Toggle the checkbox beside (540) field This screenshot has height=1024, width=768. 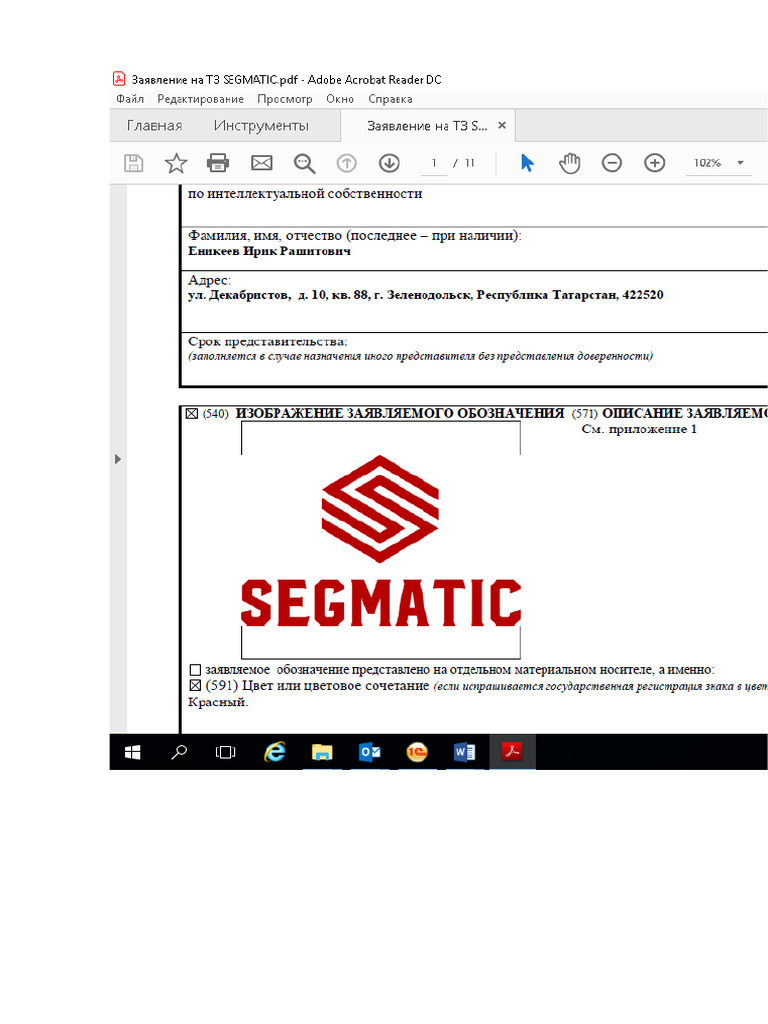(x=192, y=413)
